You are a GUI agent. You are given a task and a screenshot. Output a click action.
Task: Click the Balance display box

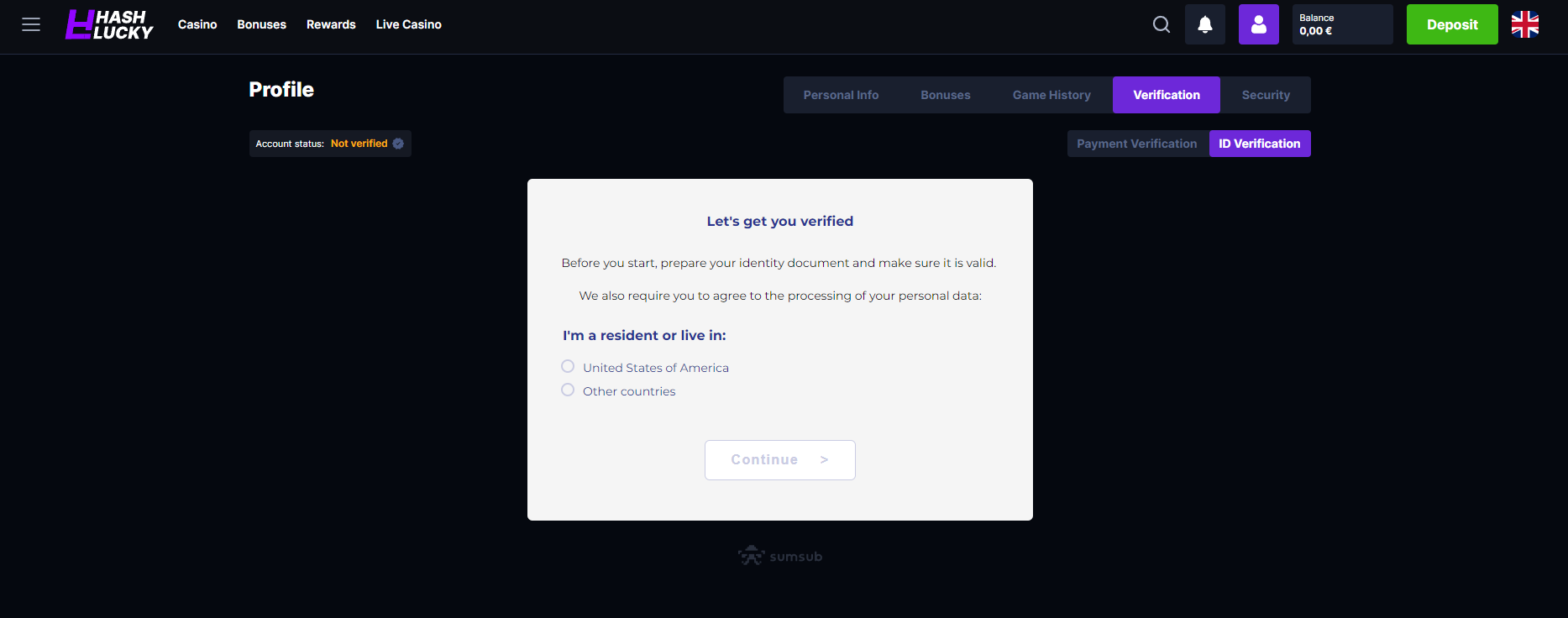[x=1343, y=24]
